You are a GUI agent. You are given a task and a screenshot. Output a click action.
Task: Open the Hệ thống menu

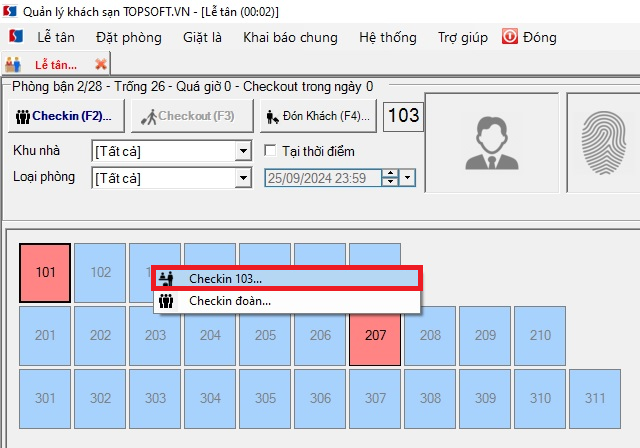coord(388,37)
